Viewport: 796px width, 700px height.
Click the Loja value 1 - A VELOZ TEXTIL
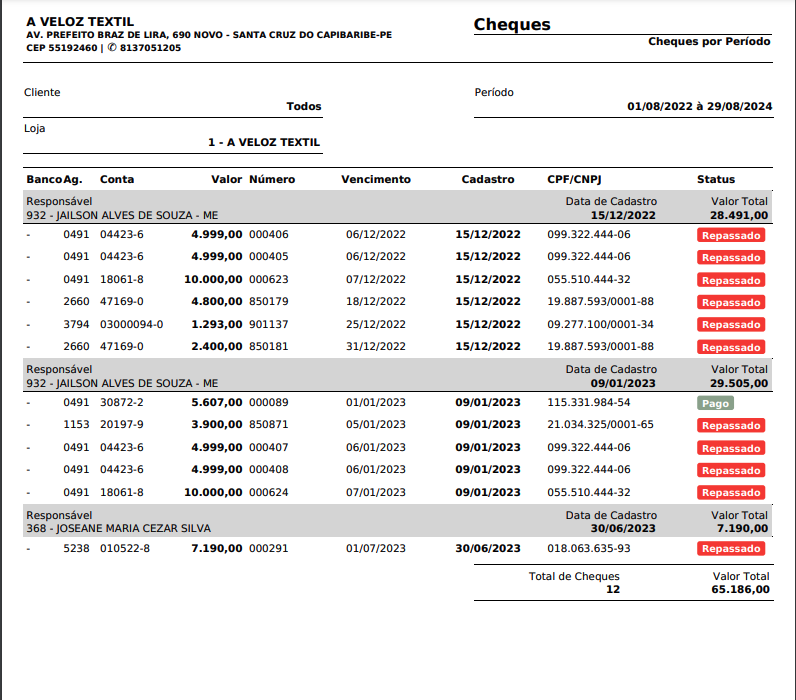(264, 143)
